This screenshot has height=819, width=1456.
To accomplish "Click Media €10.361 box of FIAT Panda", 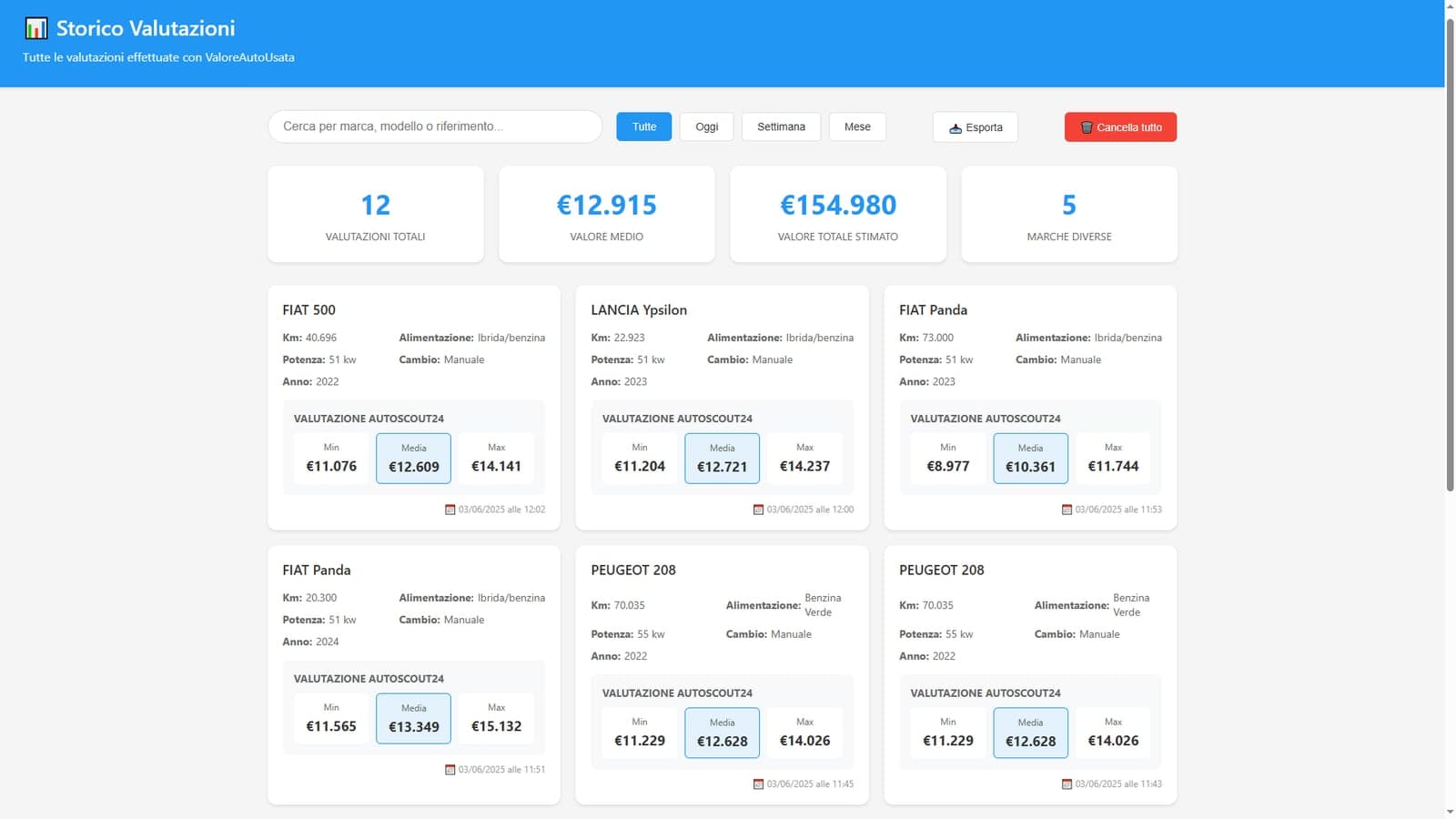I will coord(1031,458).
